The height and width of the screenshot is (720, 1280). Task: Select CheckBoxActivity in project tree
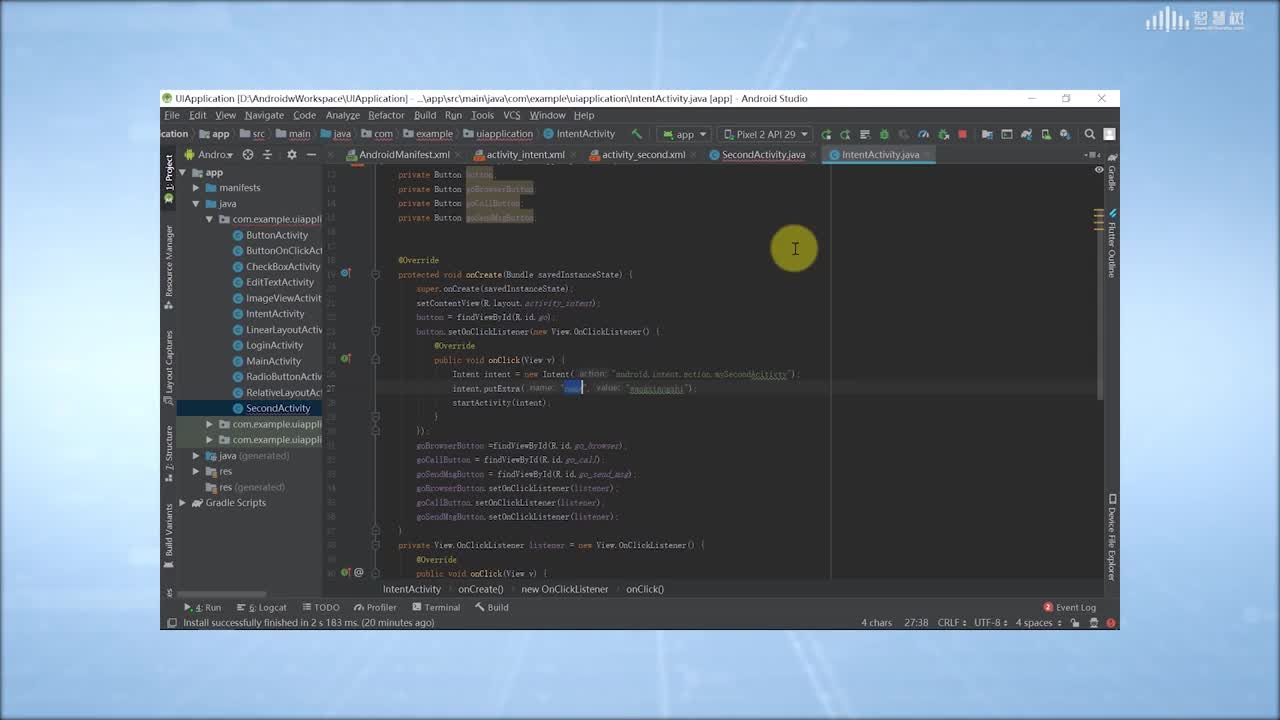click(x=282, y=267)
